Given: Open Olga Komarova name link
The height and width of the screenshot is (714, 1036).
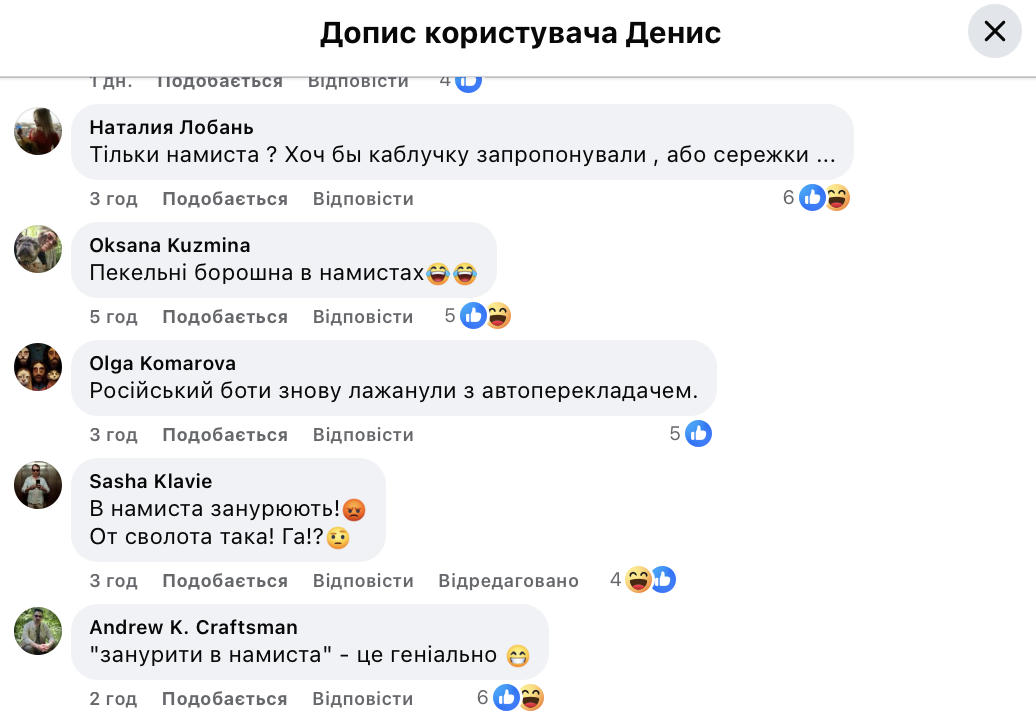Looking at the screenshot, I should (x=163, y=363).
